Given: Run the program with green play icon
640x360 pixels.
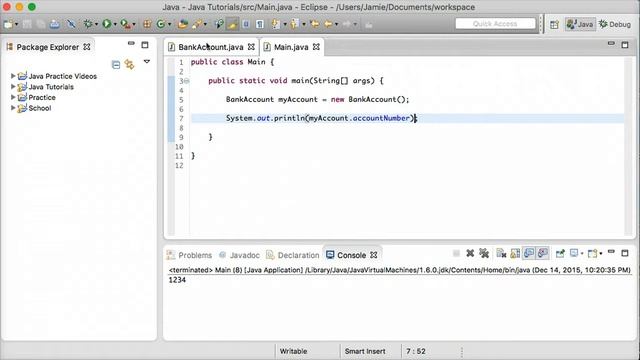Looking at the screenshot, I should coord(107,24).
